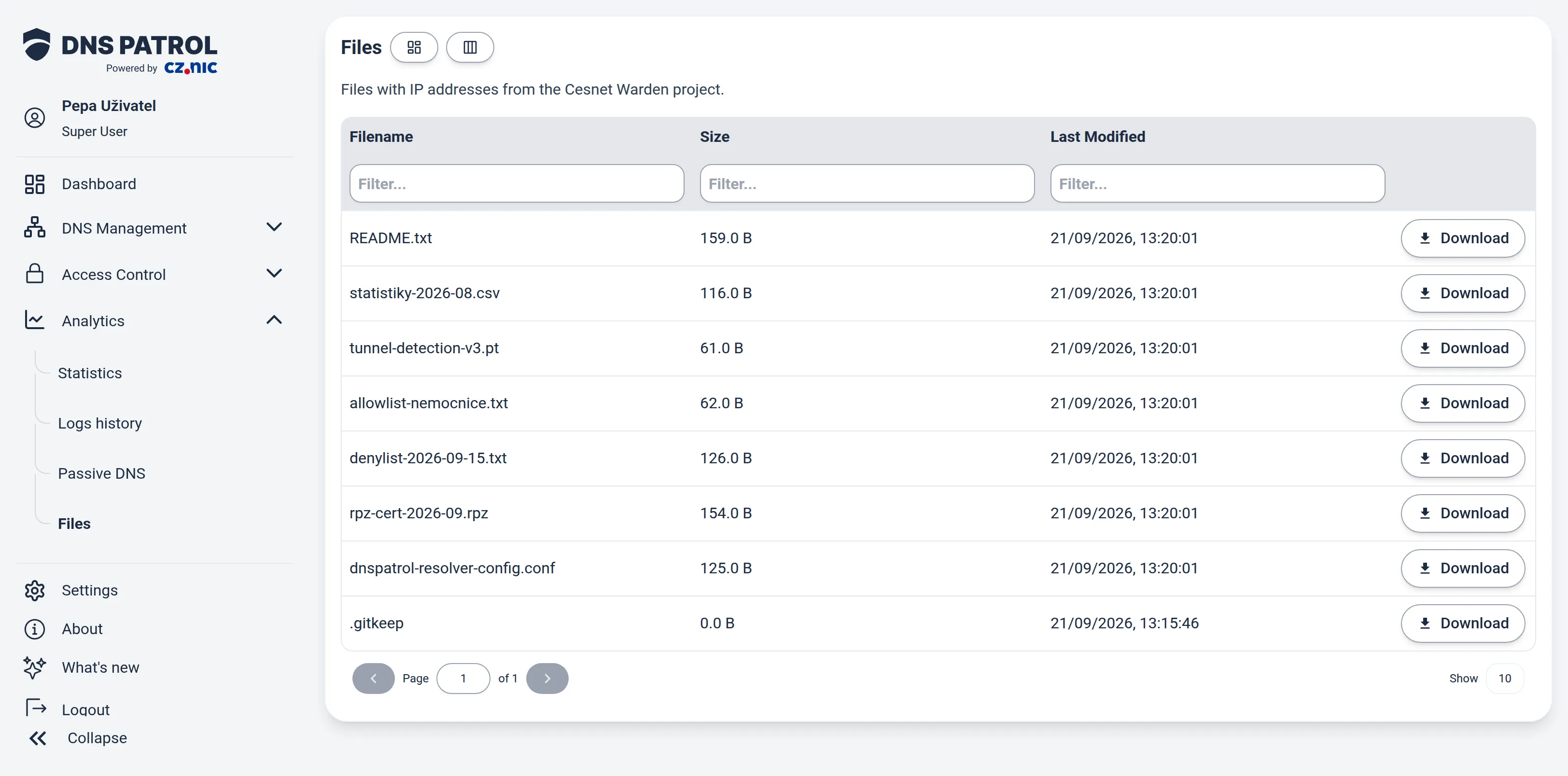1568x776 pixels.
Task: Download denylist-2026-09-15.txt
Action: click(1463, 458)
